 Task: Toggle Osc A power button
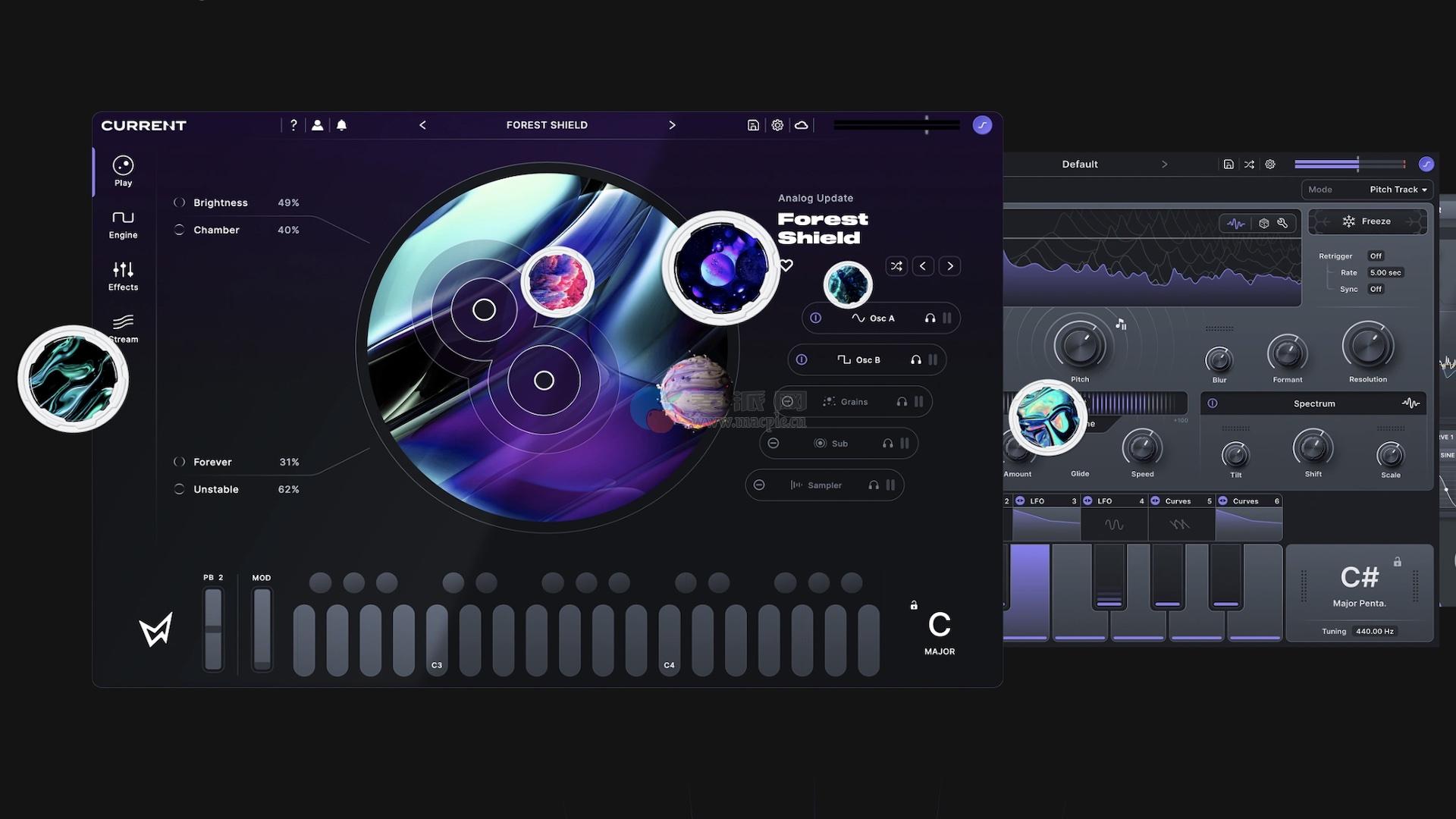coord(815,318)
